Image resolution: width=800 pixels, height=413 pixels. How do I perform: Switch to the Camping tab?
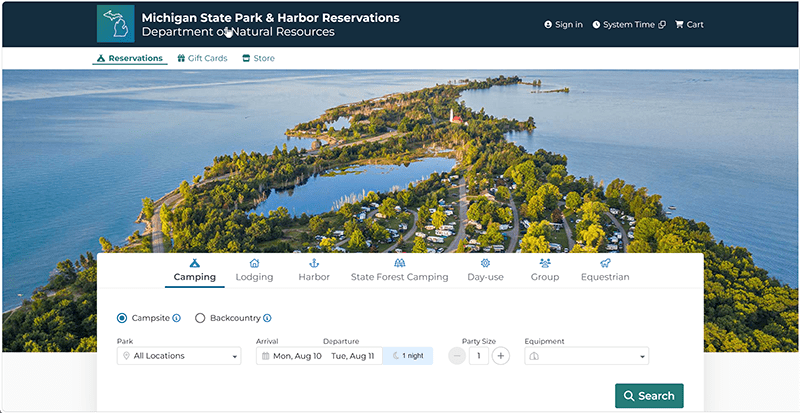click(x=194, y=271)
